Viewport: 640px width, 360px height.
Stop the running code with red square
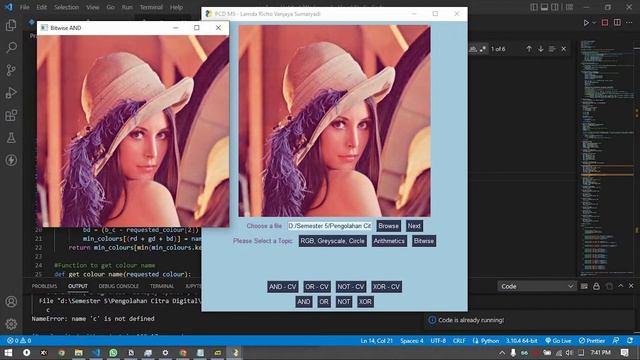coord(605,23)
